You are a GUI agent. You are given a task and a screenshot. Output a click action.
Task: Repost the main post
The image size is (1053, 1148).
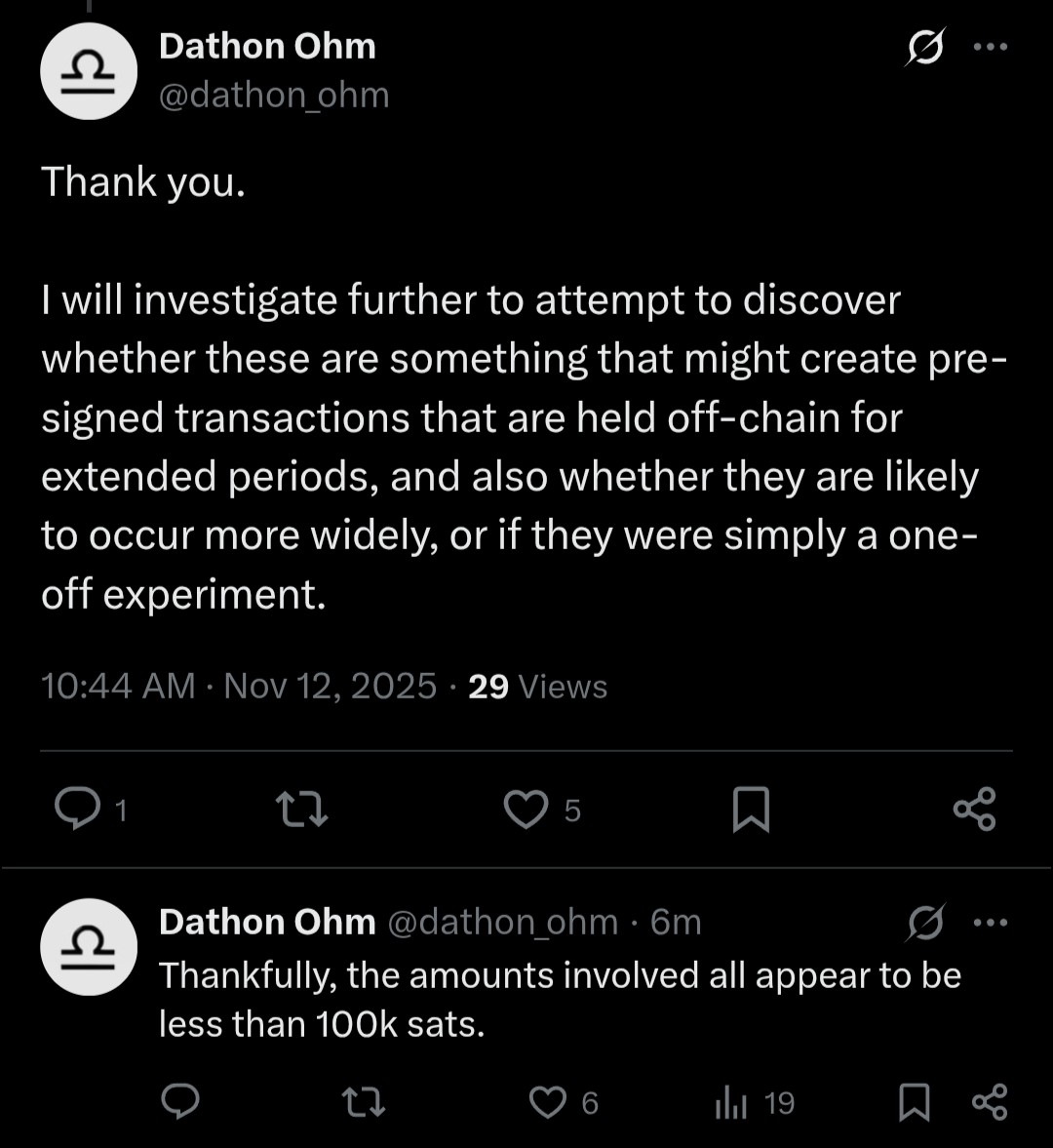(301, 810)
